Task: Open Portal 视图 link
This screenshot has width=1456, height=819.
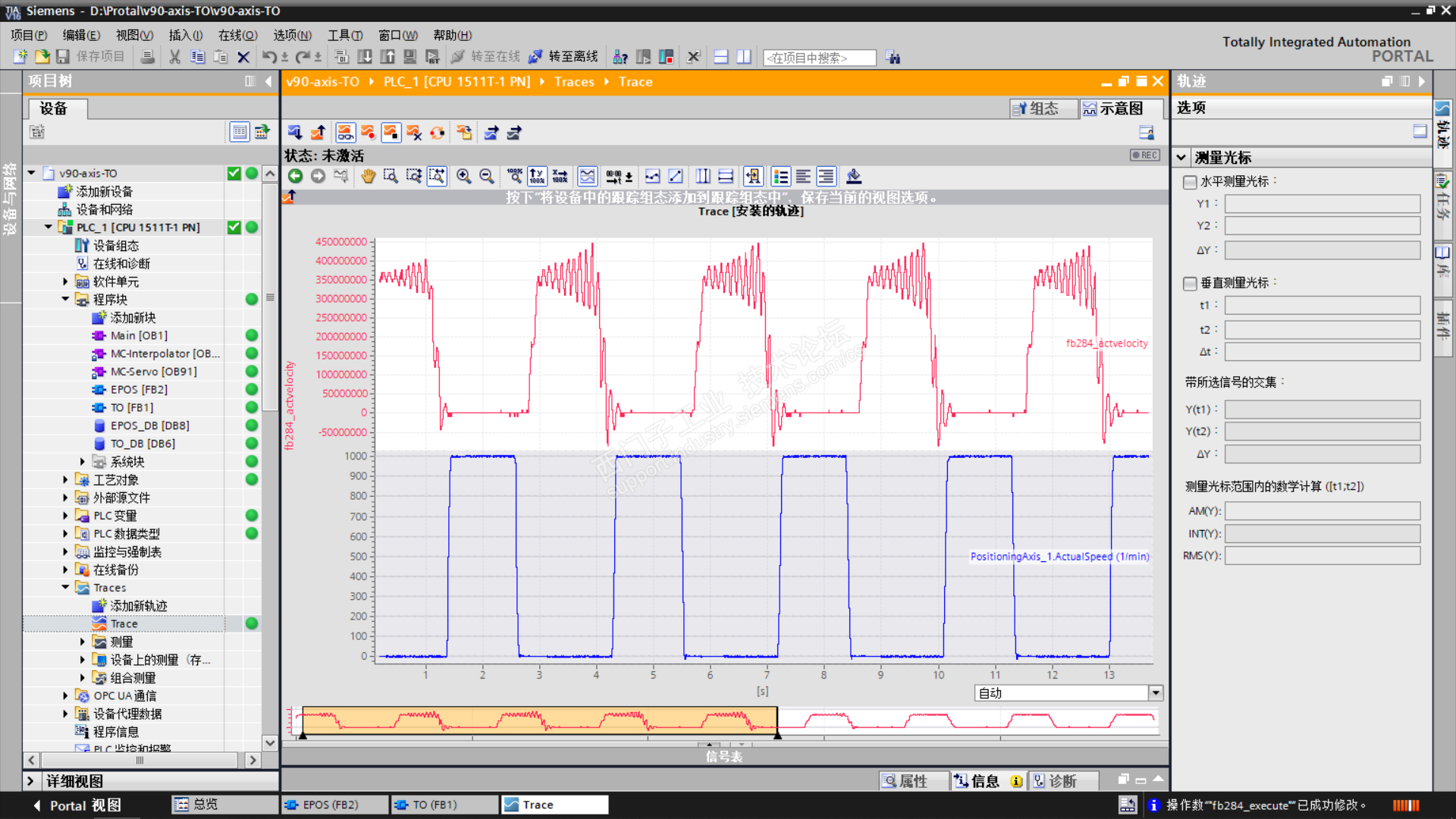Action: pos(85,805)
